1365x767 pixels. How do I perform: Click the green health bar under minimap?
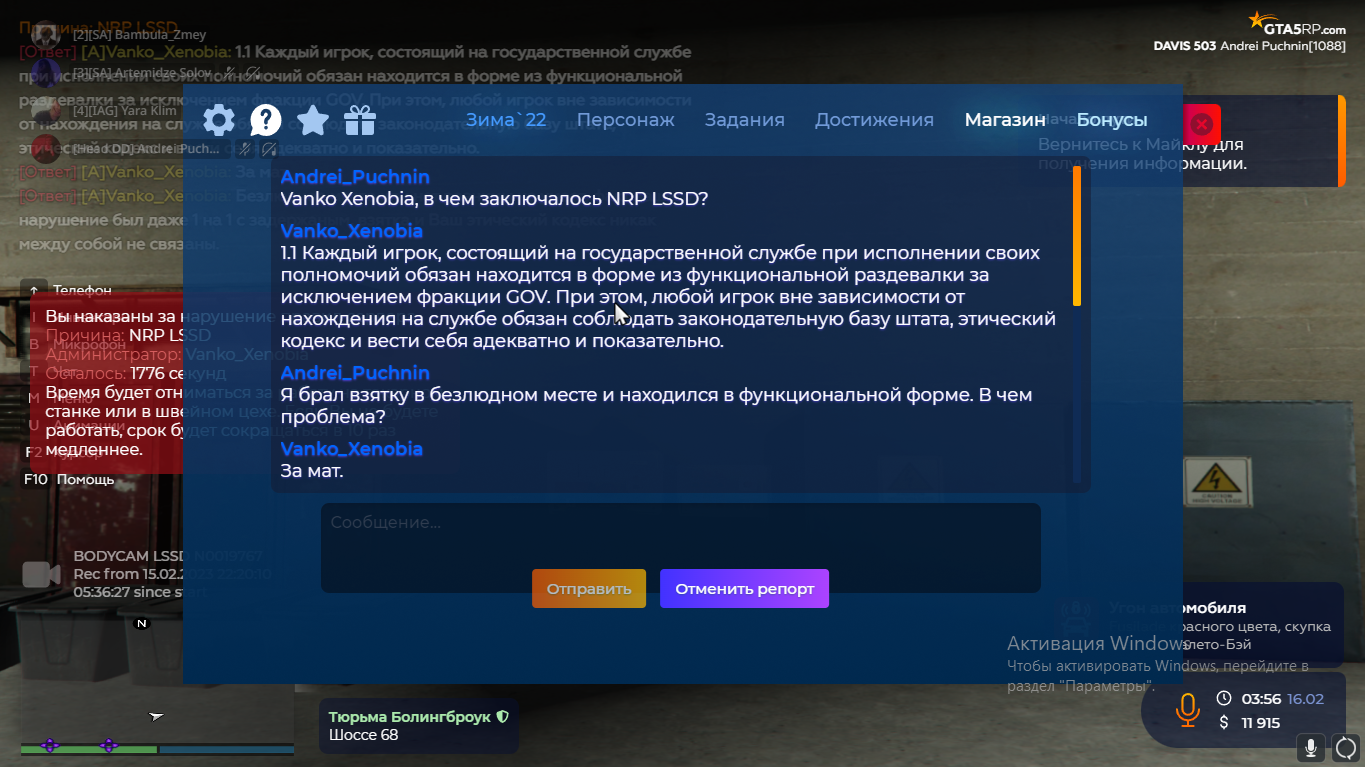pos(89,749)
